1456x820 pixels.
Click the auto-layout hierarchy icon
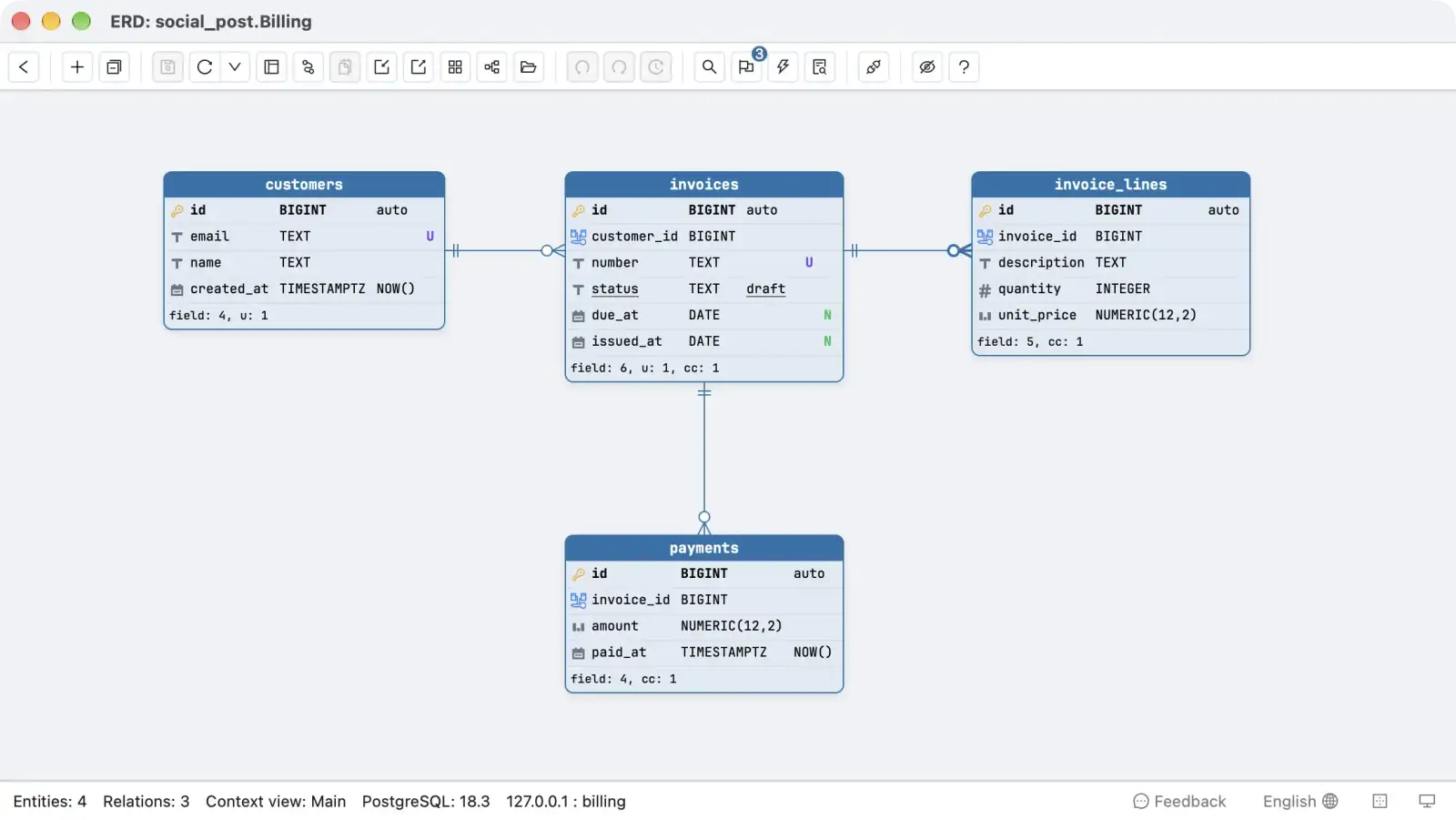pos(491,66)
